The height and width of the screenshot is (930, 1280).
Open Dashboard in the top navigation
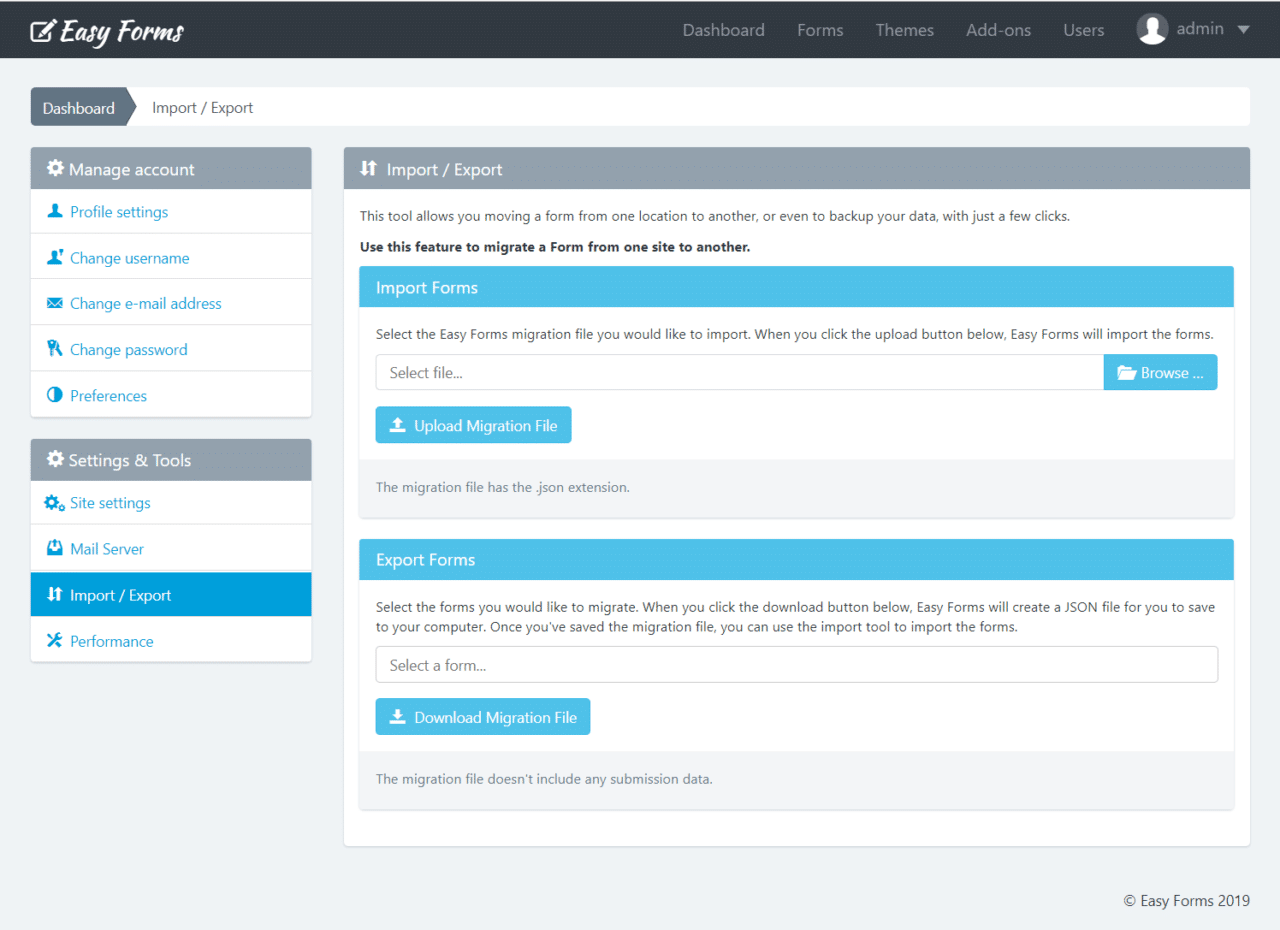[724, 30]
